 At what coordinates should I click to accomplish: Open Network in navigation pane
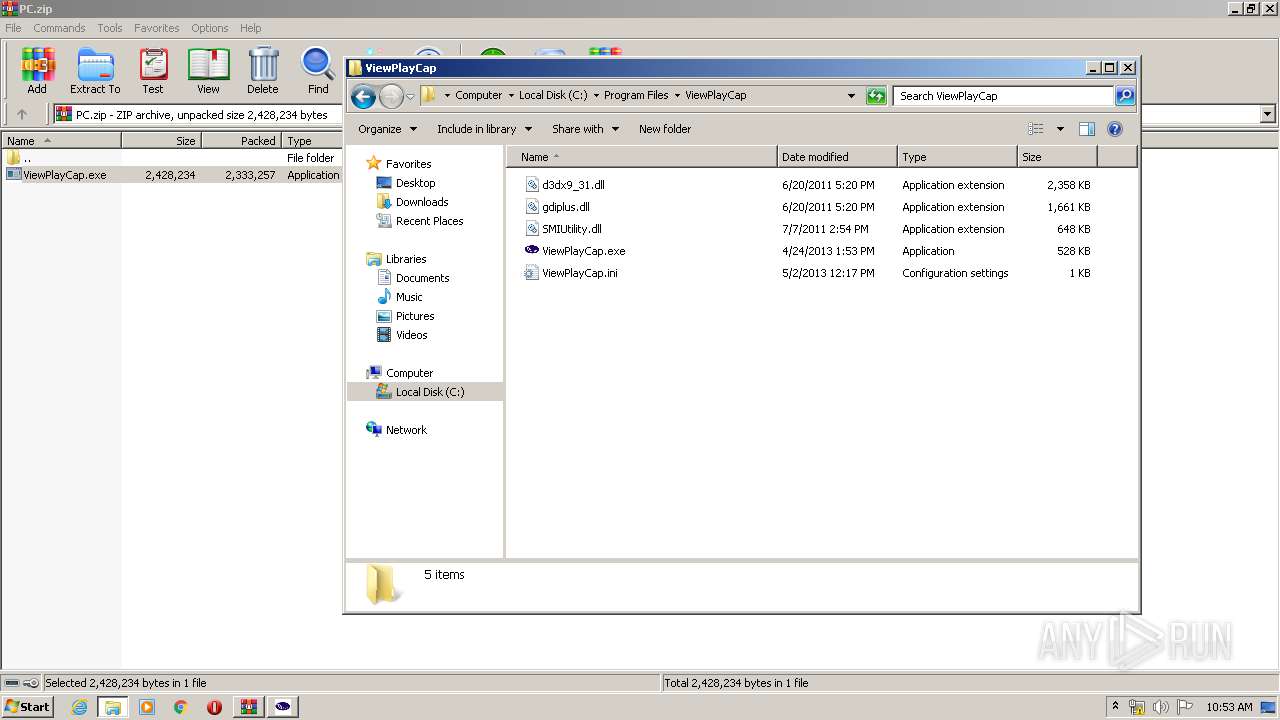pos(406,430)
